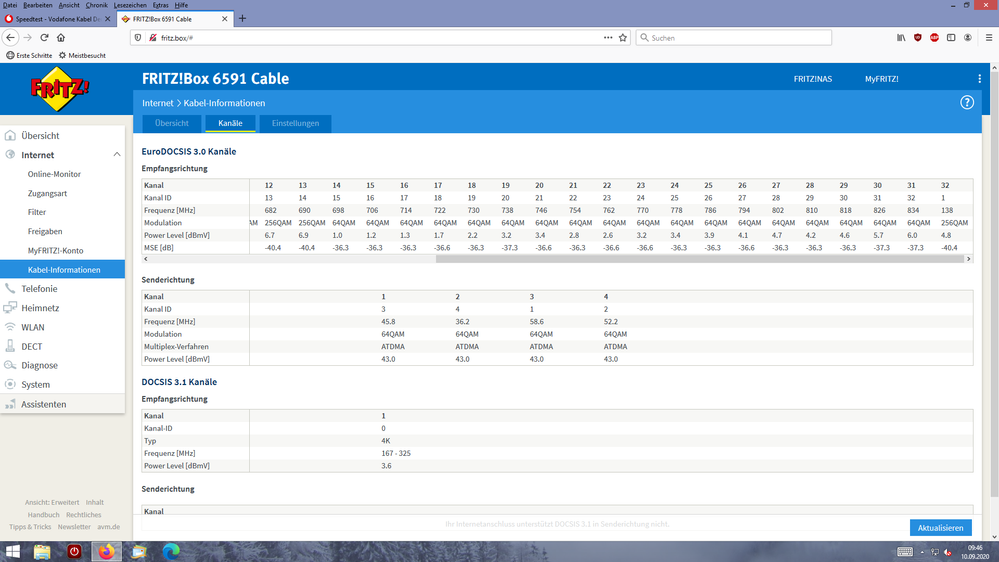The width and height of the screenshot is (999, 562).
Task: Switch to Speedtest Vodafone browser tab
Action: [x=57, y=19]
